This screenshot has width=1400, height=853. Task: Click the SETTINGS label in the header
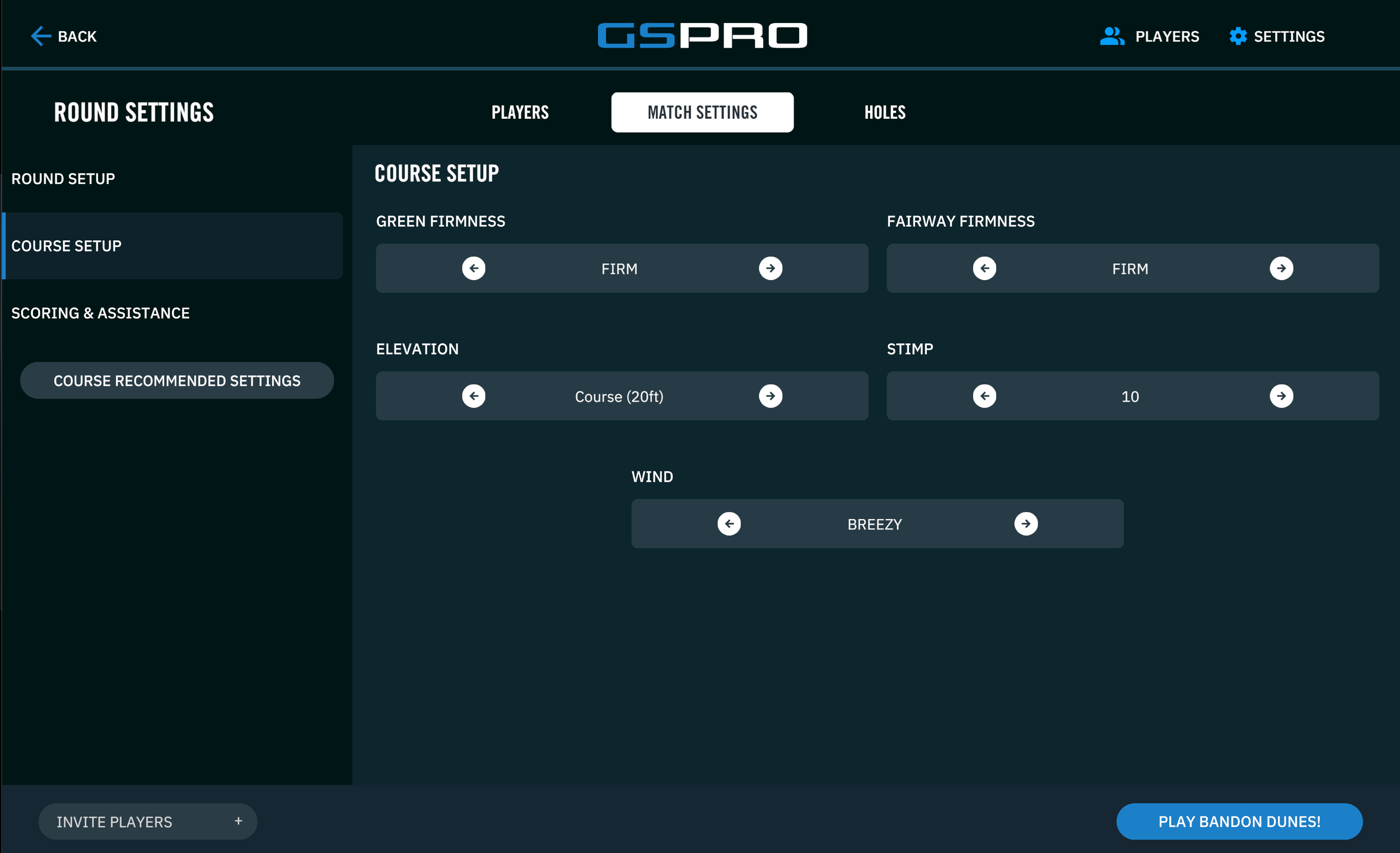tap(1289, 36)
